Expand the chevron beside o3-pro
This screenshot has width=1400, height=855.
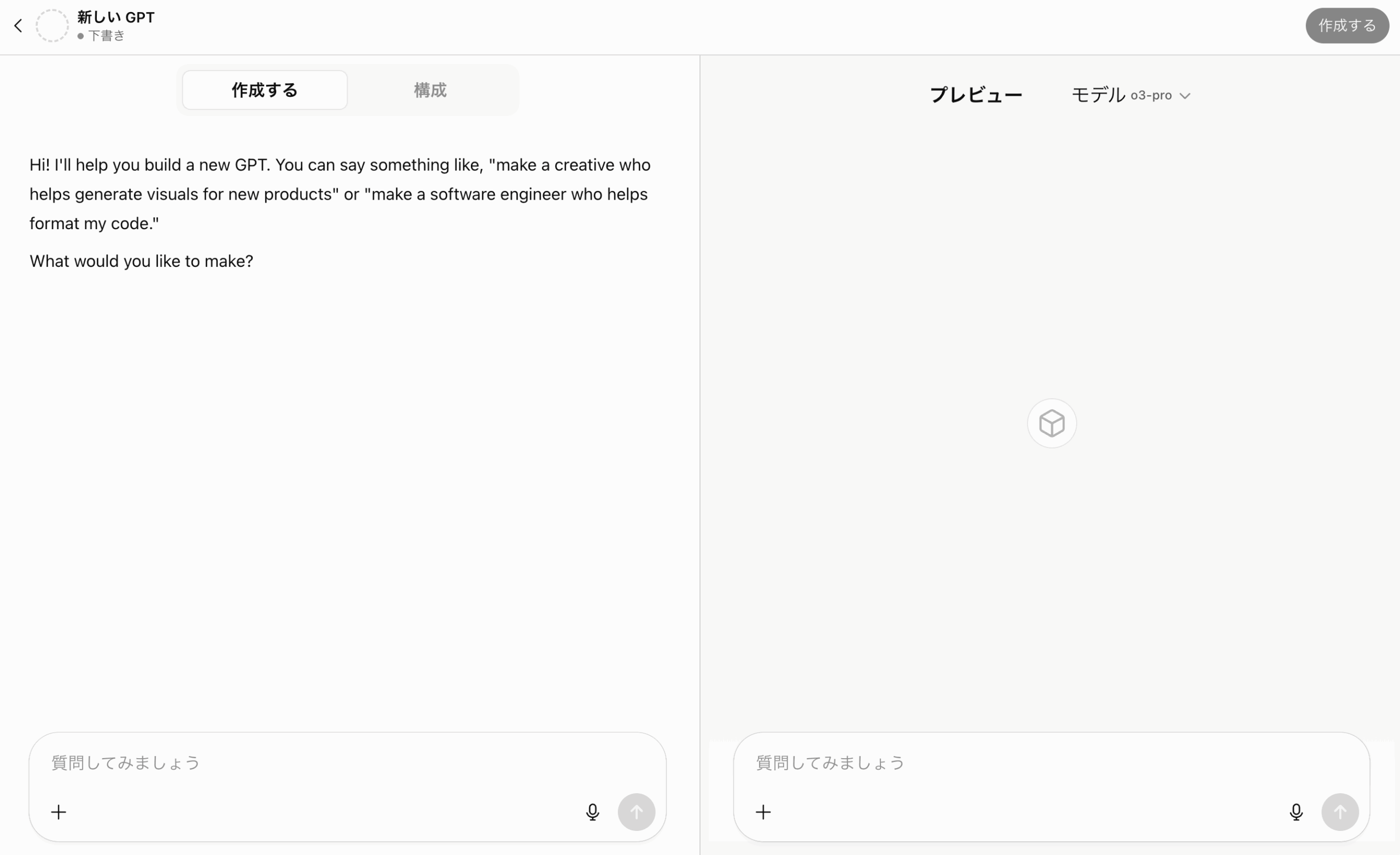pyautogui.click(x=1185, y=96)
